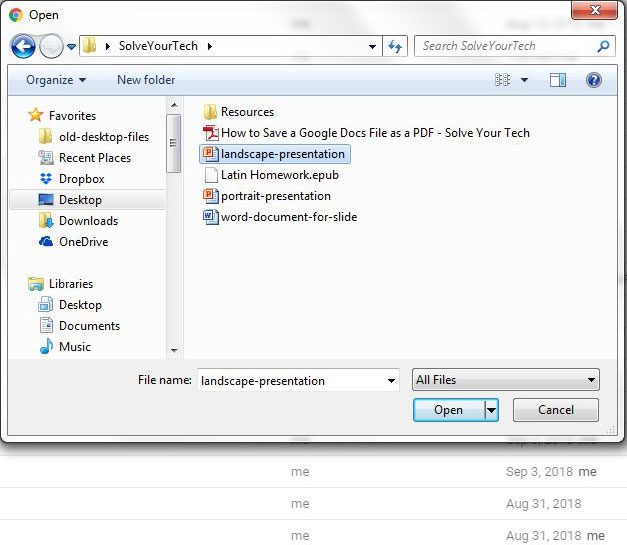Select the portrait-presentation file
The height and width of the screenshot is (545, 627).
coord(275,196)
